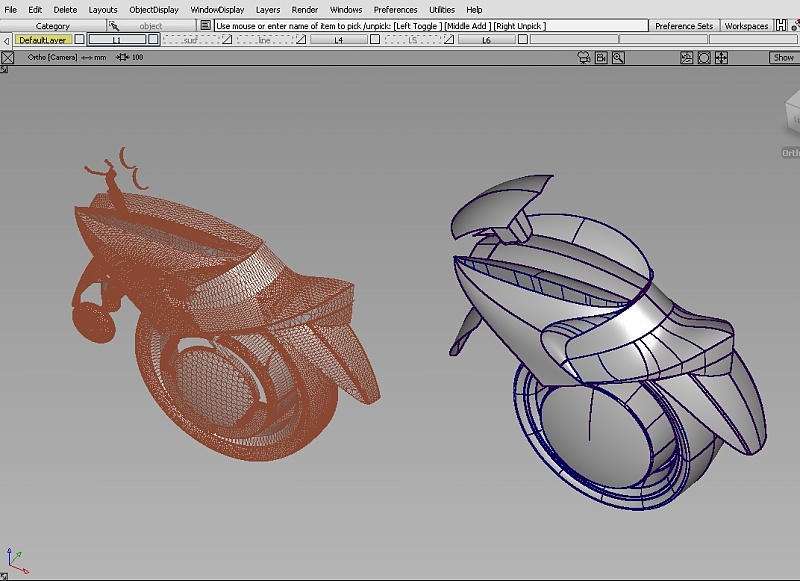Image resolution: width=800 pixels, height=581 pixels.
Task: Open the Layouts menu
Action: pos(103,10)
